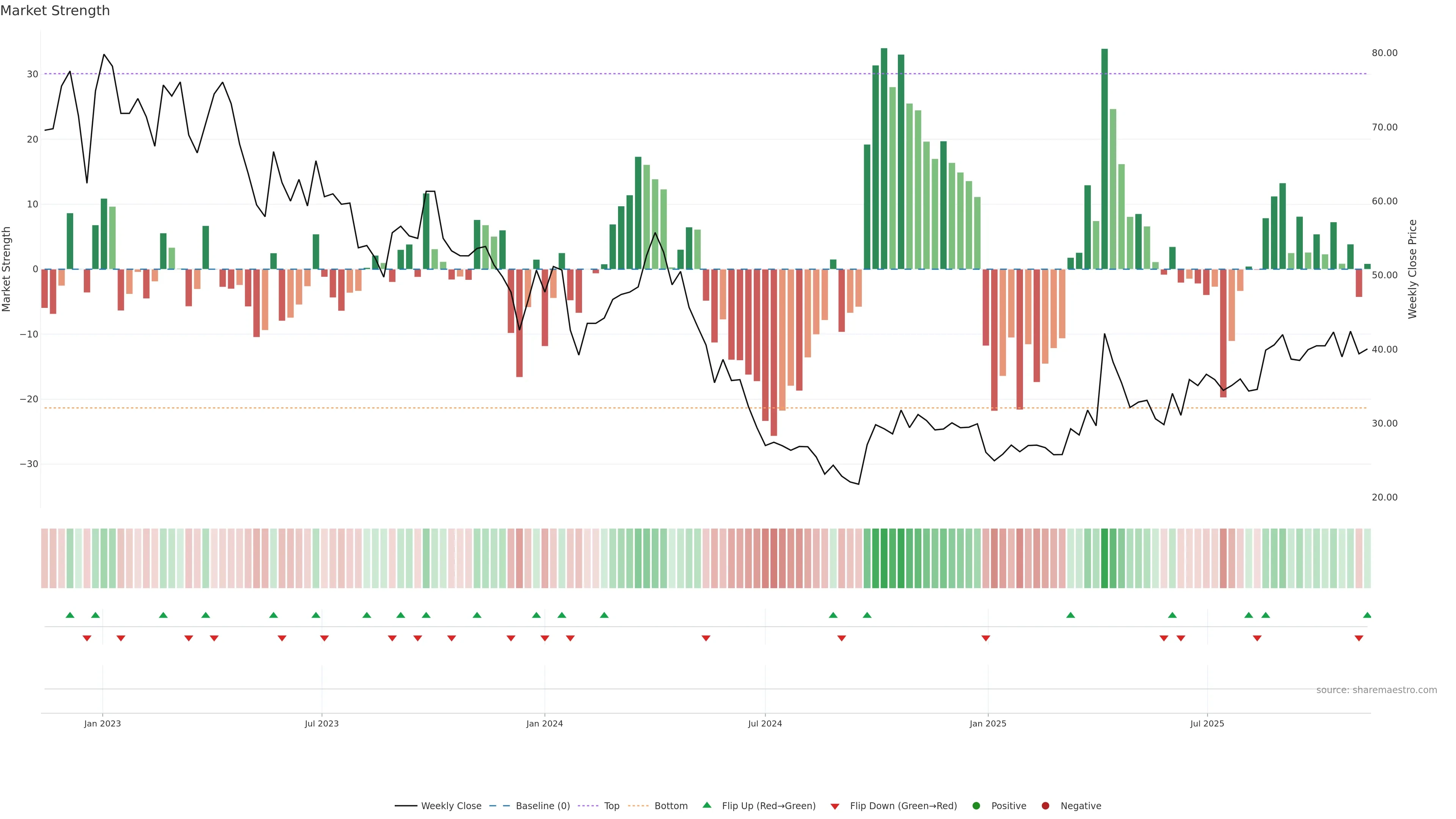Click the Negative red circle legend icon
Screen dimensions: 1456x819
(1045, 806)
